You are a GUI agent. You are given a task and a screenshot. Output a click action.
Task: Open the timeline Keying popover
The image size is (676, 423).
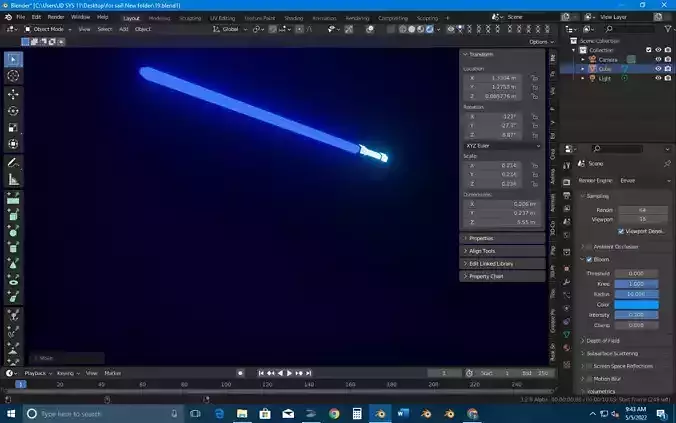point(68,373)
